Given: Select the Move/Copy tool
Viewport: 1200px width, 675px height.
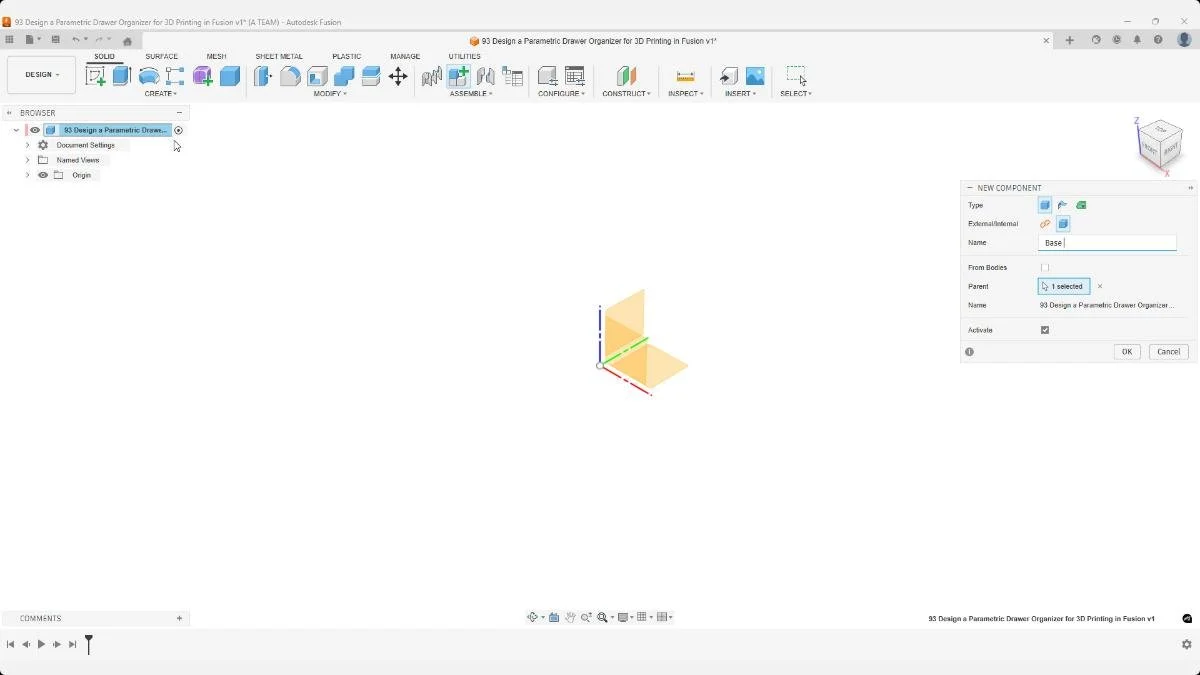Looking at the screenshot, I should pos(399,76).
